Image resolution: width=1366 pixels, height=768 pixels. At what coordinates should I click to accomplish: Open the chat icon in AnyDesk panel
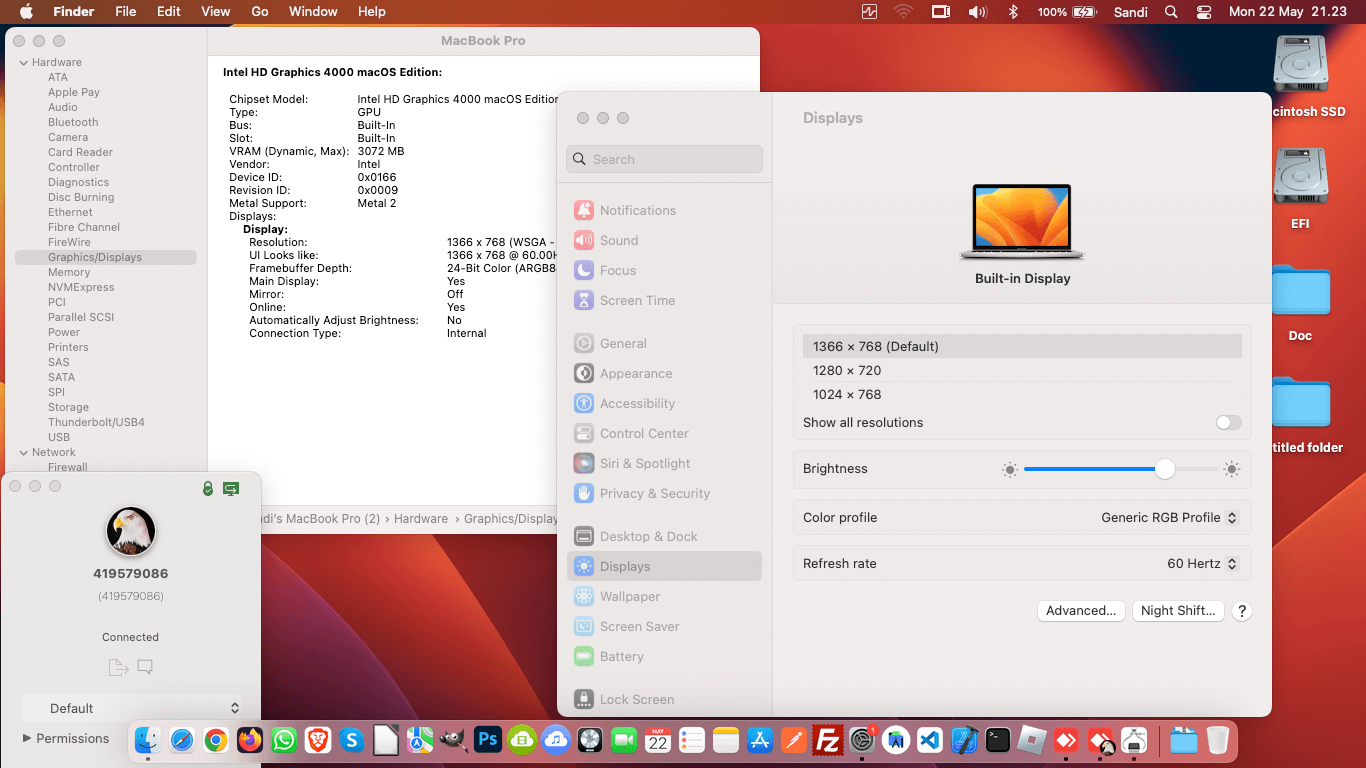click(x=145, y=667)
